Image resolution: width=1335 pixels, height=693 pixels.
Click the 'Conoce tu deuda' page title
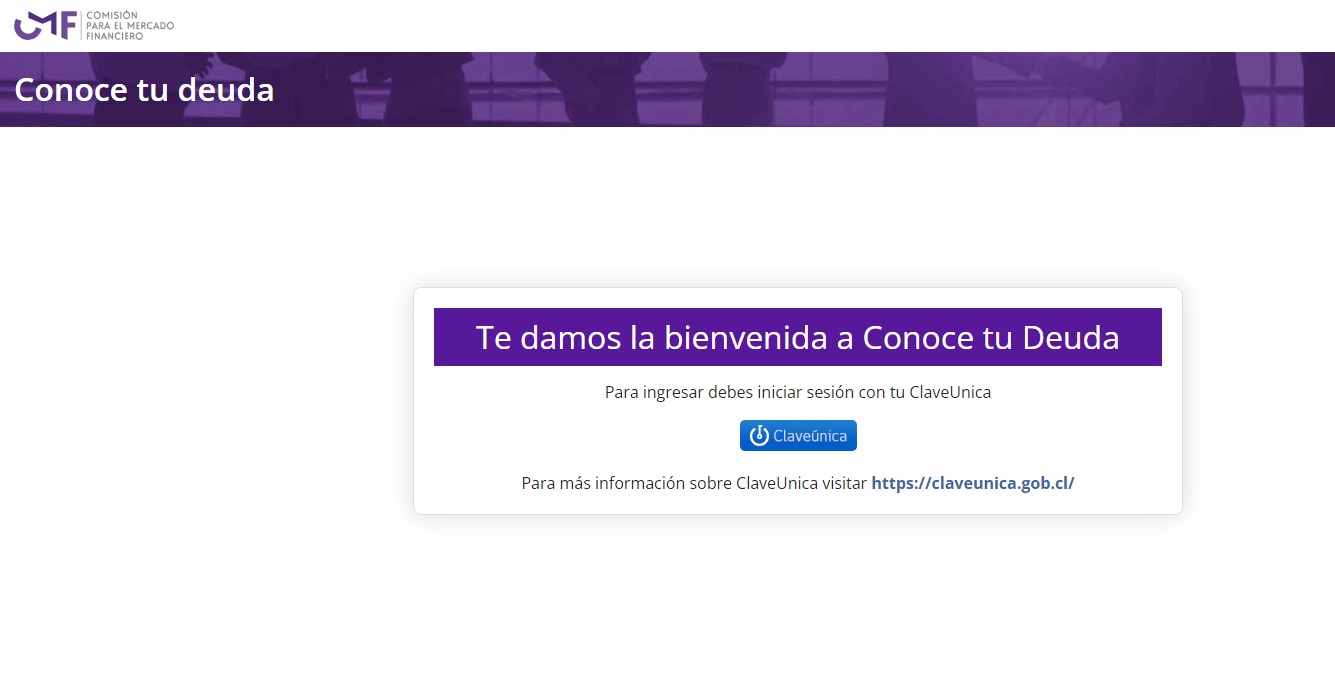point(143,89)
